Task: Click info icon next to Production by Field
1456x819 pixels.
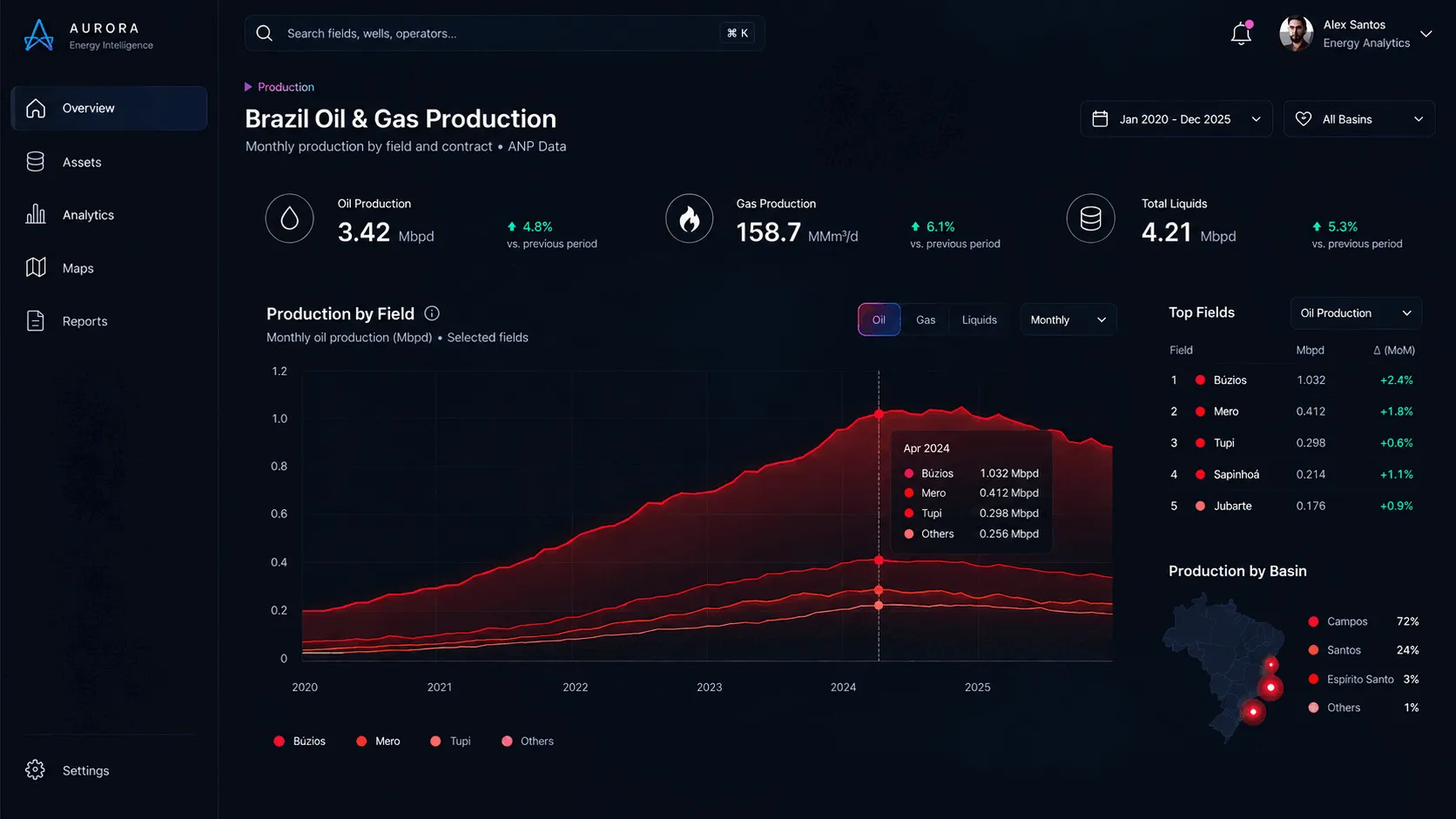Action: (x=432, y=313)
